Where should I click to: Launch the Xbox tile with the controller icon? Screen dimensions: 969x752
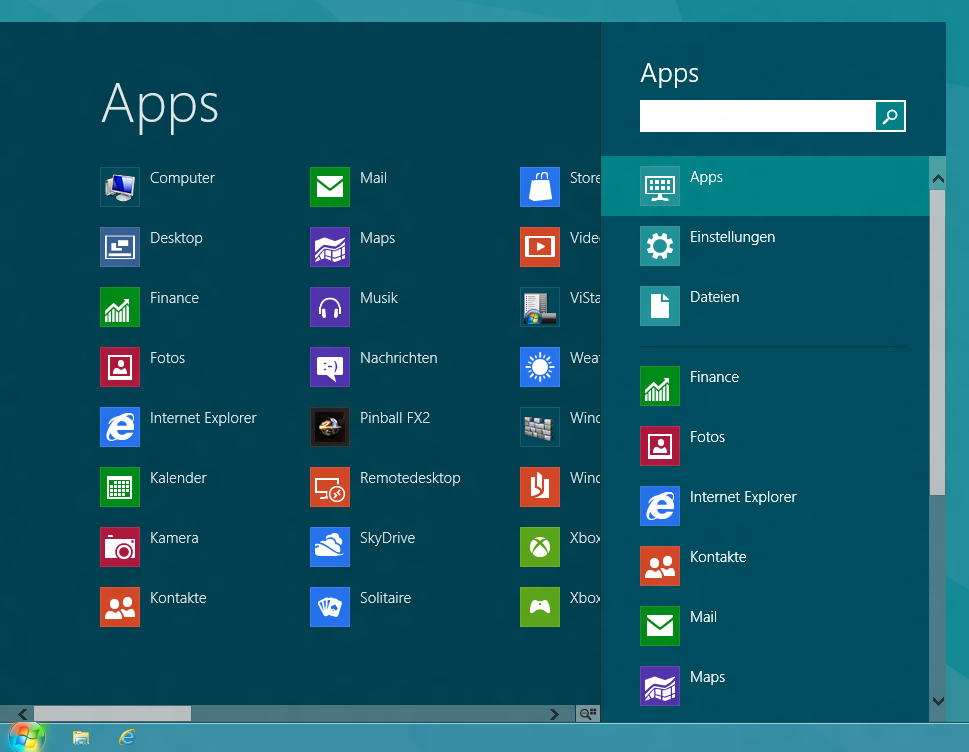click(560, 606)
